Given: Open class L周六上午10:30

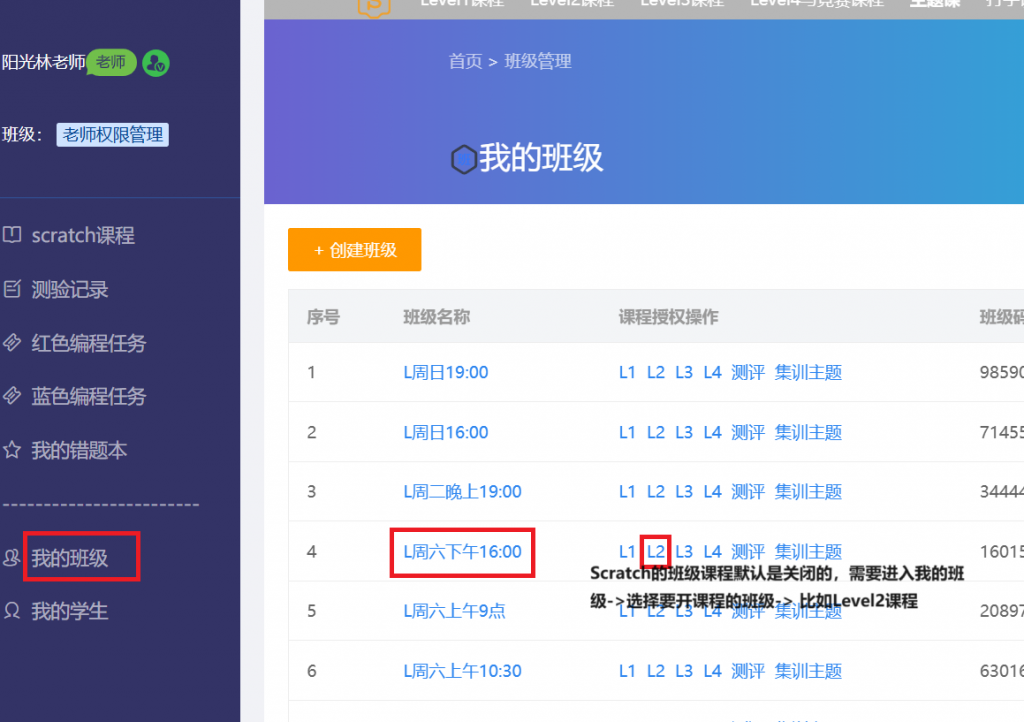Looking at the screenshot, I should click(462, 671).
